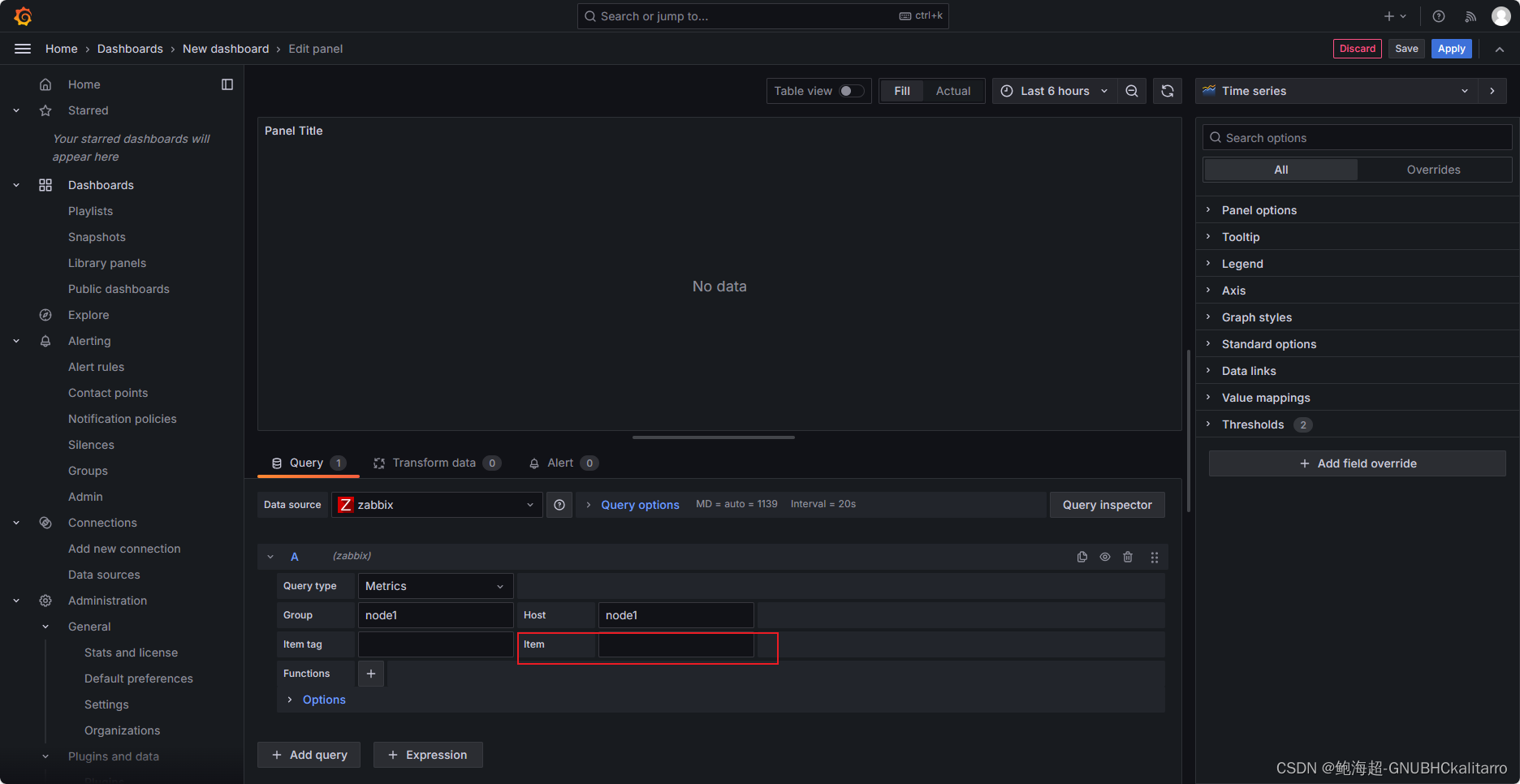Click Add query button

coord(309,755)
